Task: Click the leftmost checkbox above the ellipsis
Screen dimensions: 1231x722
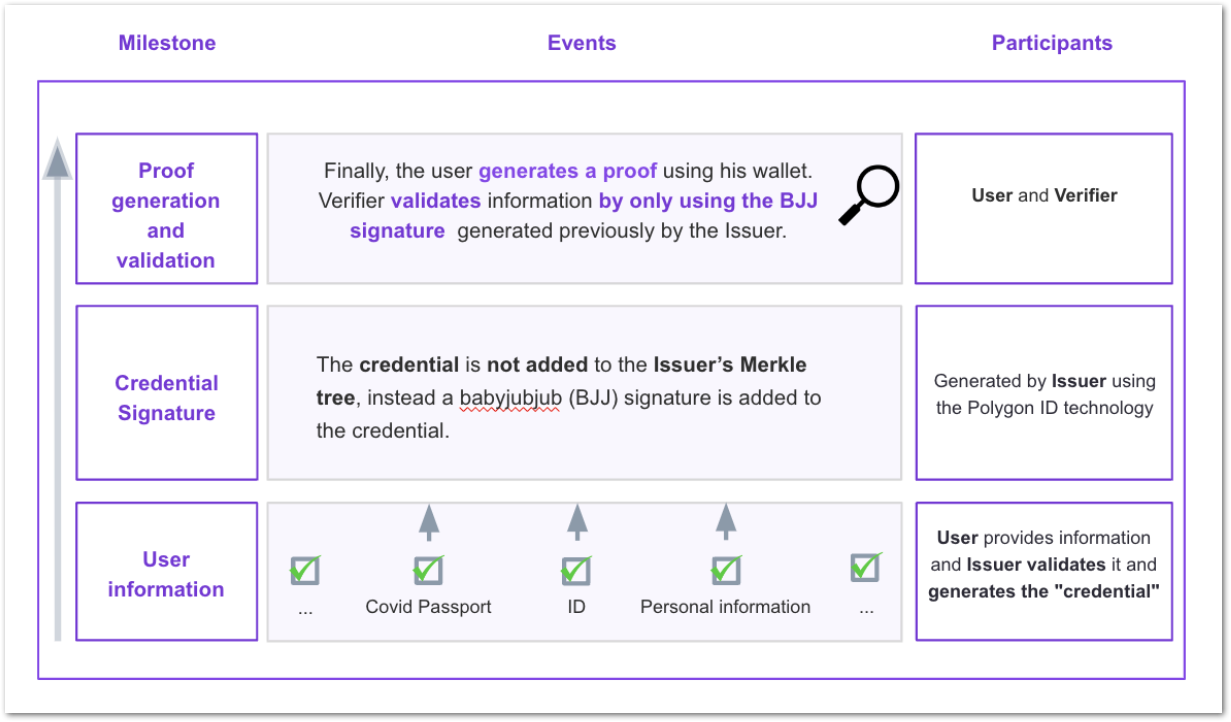Action: [x=304, y=569]
